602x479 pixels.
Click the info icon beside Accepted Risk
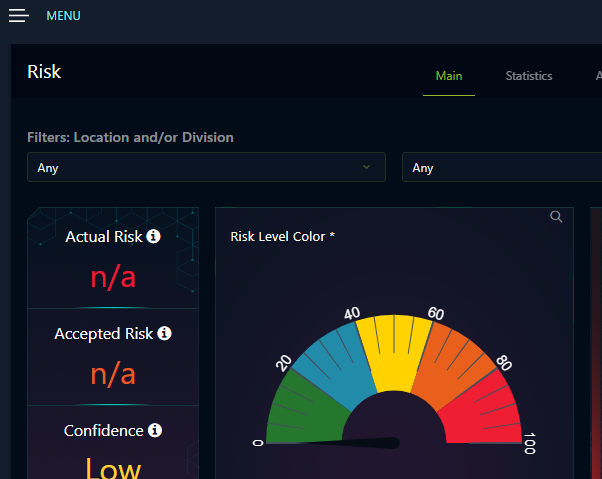164,333
